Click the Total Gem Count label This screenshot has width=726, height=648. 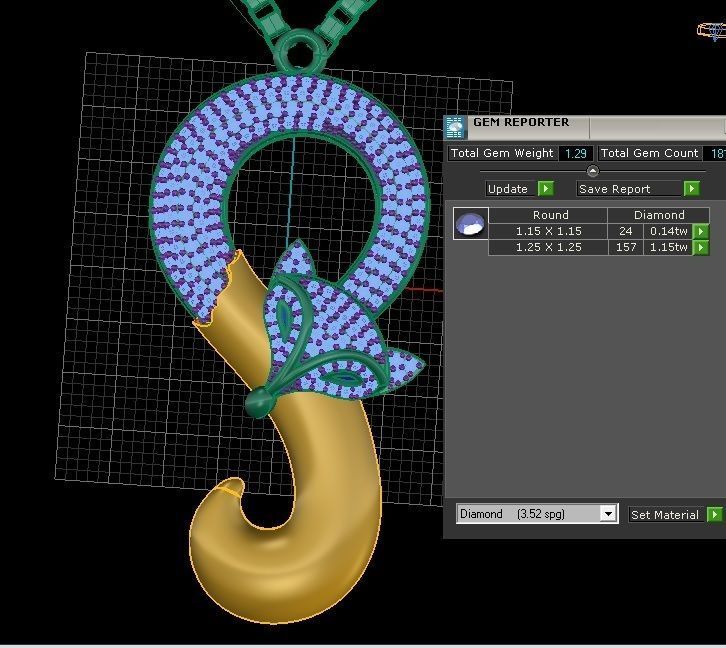pyautogui.click(x=649, y=153)
